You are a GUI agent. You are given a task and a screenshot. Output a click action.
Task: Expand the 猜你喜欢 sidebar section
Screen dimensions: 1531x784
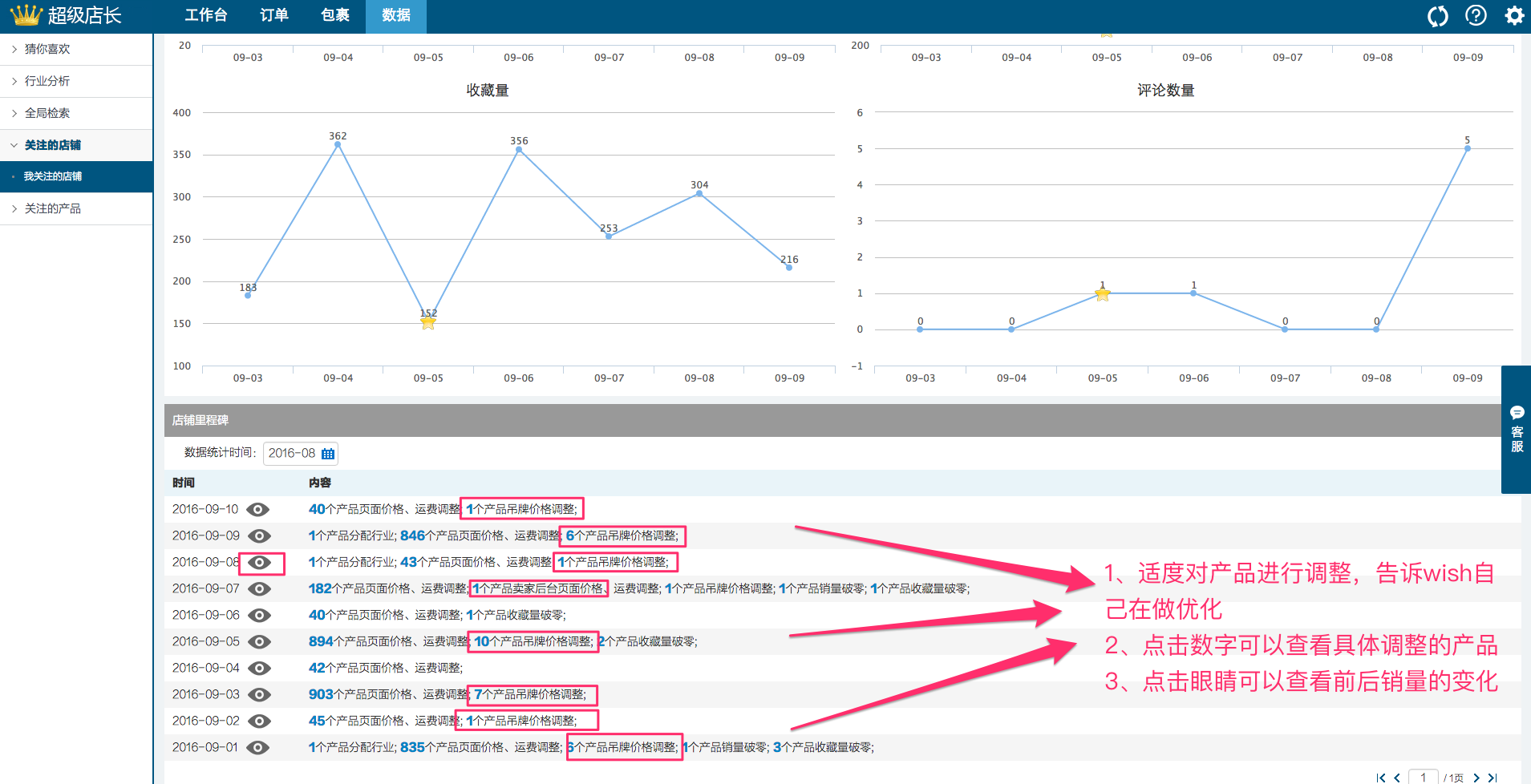pyautogui.click(x=47, y=49)
